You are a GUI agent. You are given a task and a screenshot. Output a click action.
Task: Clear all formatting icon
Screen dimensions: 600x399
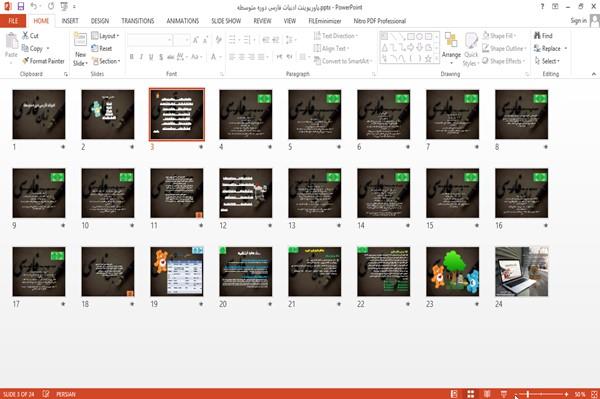tap(218, 40)
